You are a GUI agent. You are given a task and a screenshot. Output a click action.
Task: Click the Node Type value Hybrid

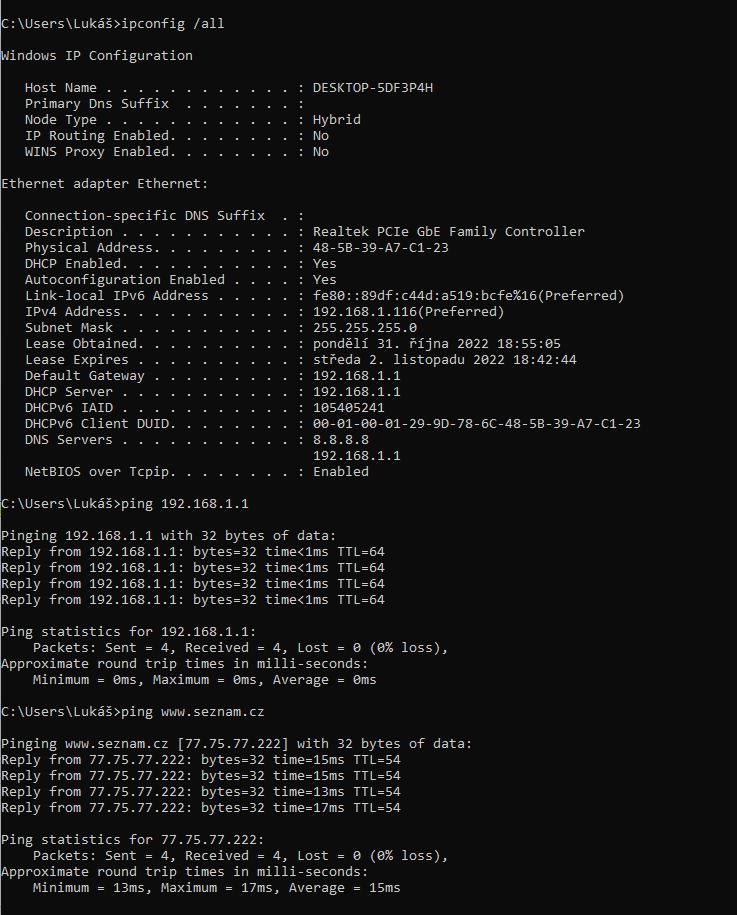tap(336, 120)
